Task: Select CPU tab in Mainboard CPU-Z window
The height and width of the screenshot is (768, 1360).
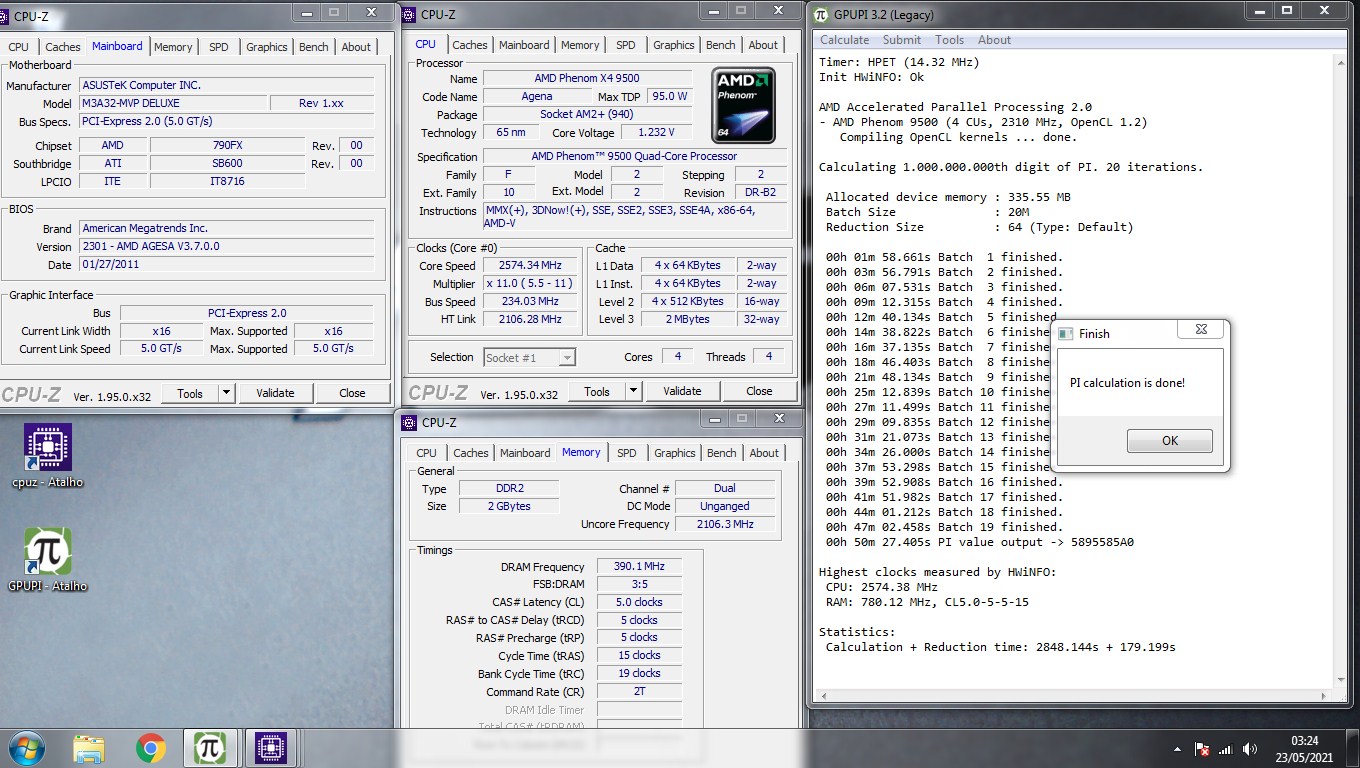Action: tap(18, 47)
